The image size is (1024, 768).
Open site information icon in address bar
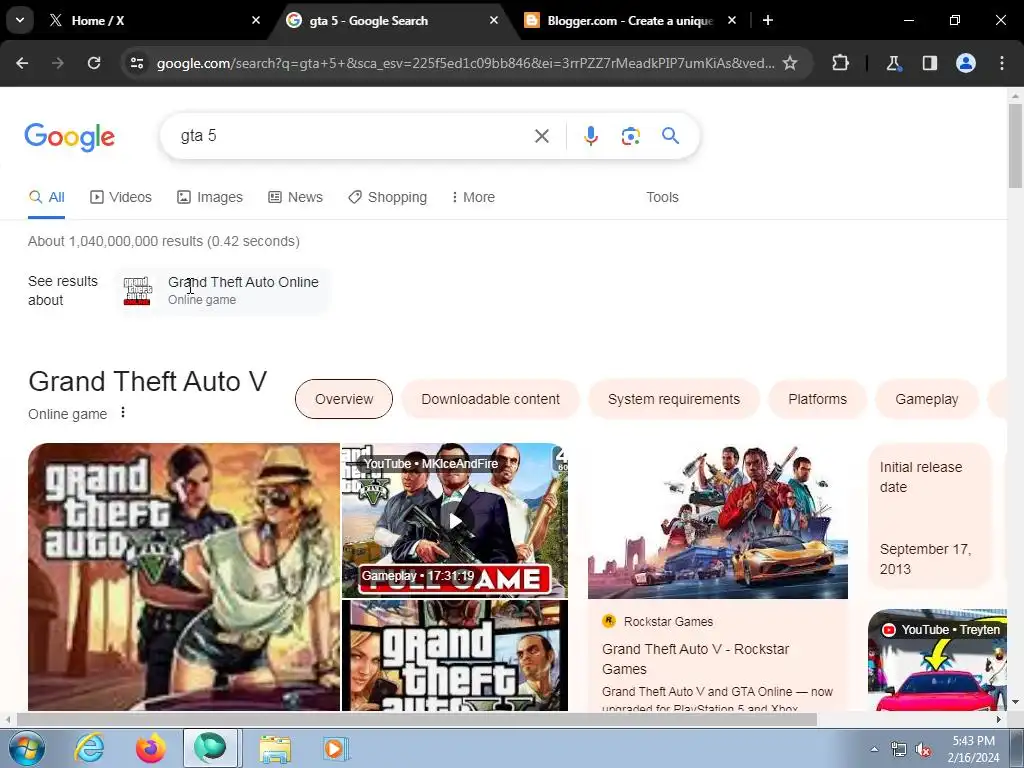136,63
